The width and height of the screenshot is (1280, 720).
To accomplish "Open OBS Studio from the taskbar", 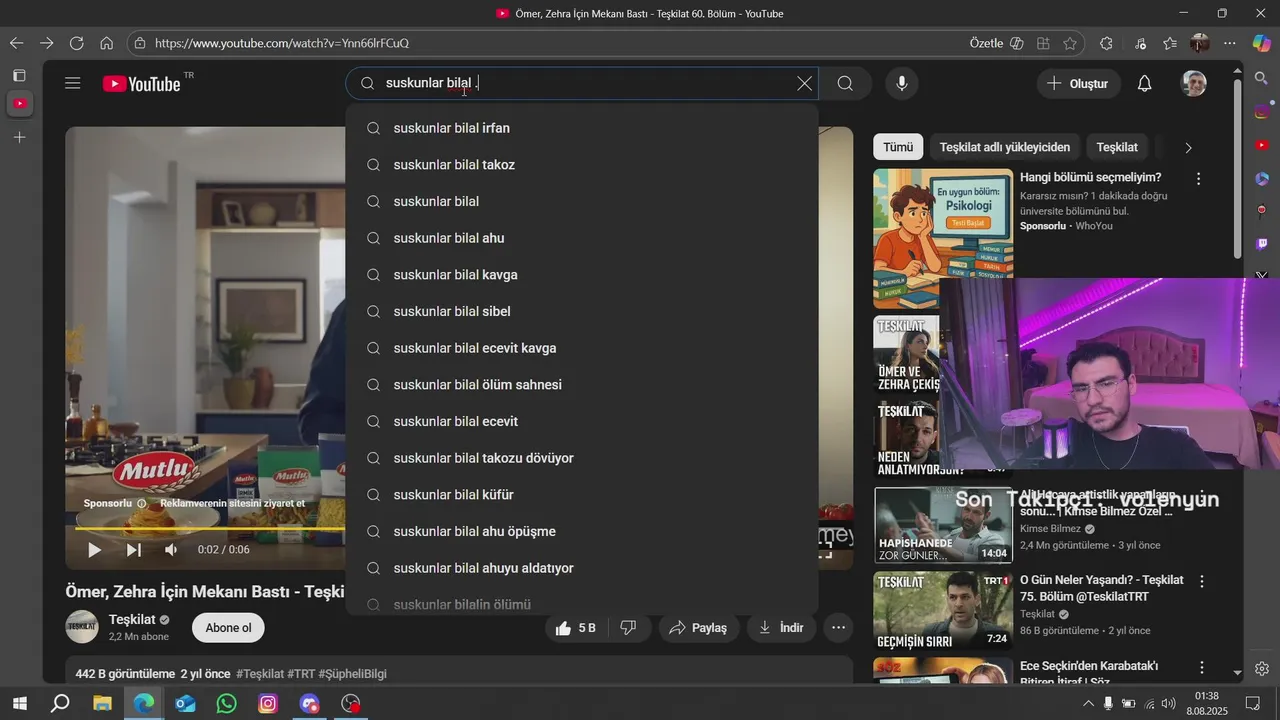I will click(x=350, y=703).
